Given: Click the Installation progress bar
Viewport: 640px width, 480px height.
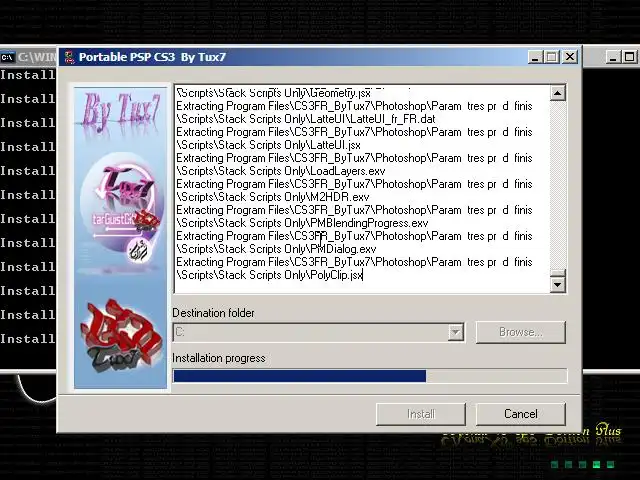Looking at the screenshot, I should pos(370,376).
